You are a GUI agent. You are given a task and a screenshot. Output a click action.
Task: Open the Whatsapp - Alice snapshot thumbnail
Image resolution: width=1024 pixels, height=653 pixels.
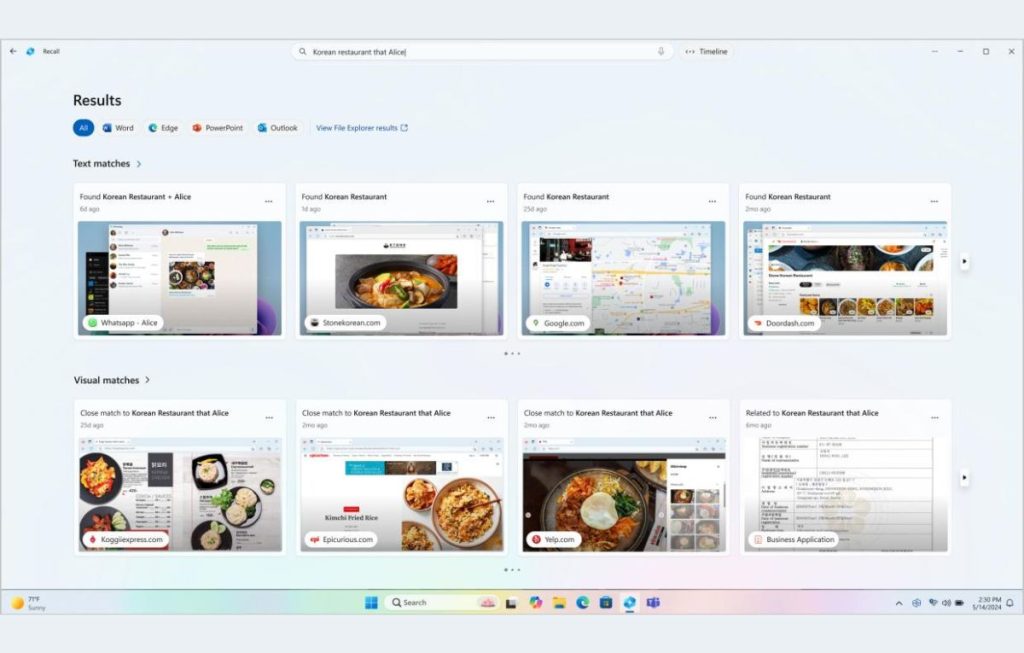[179, 276]
